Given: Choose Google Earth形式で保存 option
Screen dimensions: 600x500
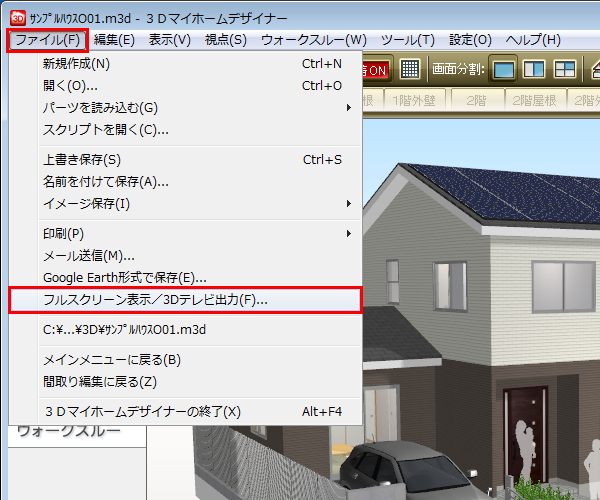Looking at the screenshot, I should click(125, 278).
